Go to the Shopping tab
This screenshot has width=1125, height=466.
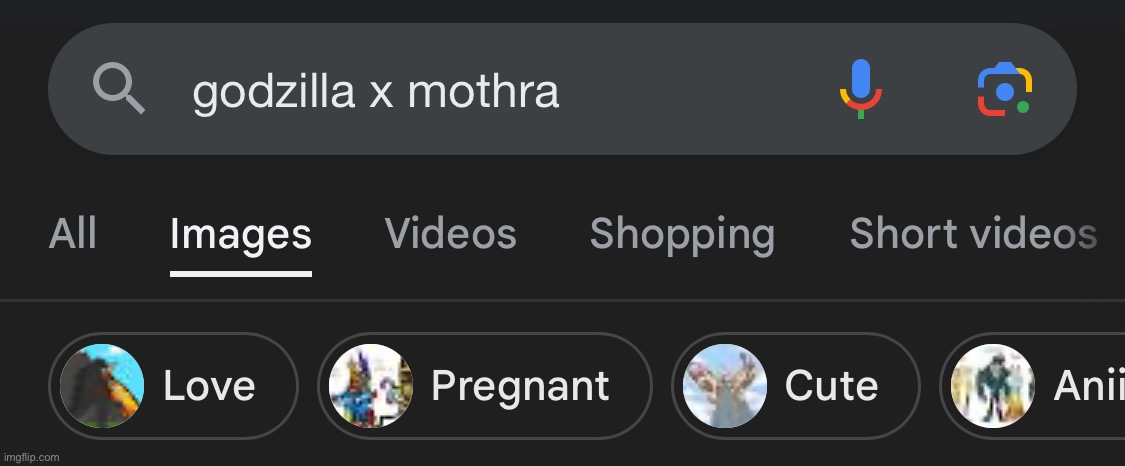682,234
